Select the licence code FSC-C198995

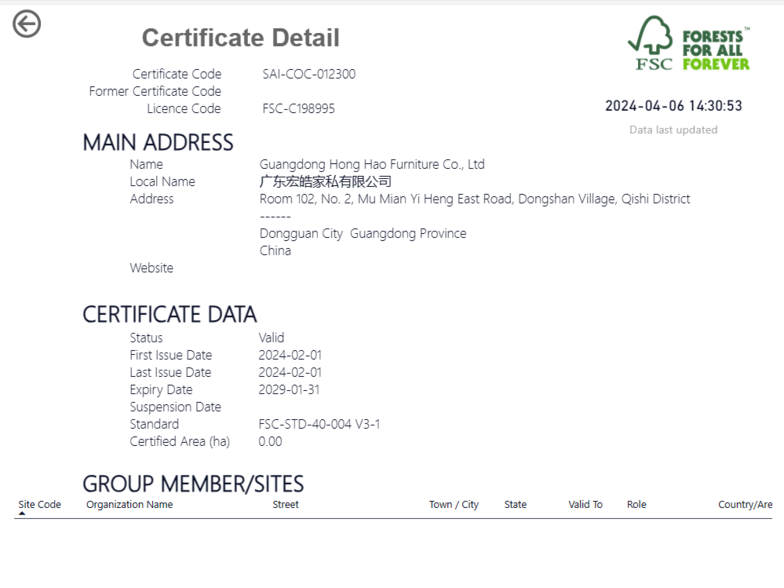(x=299, y=109)
